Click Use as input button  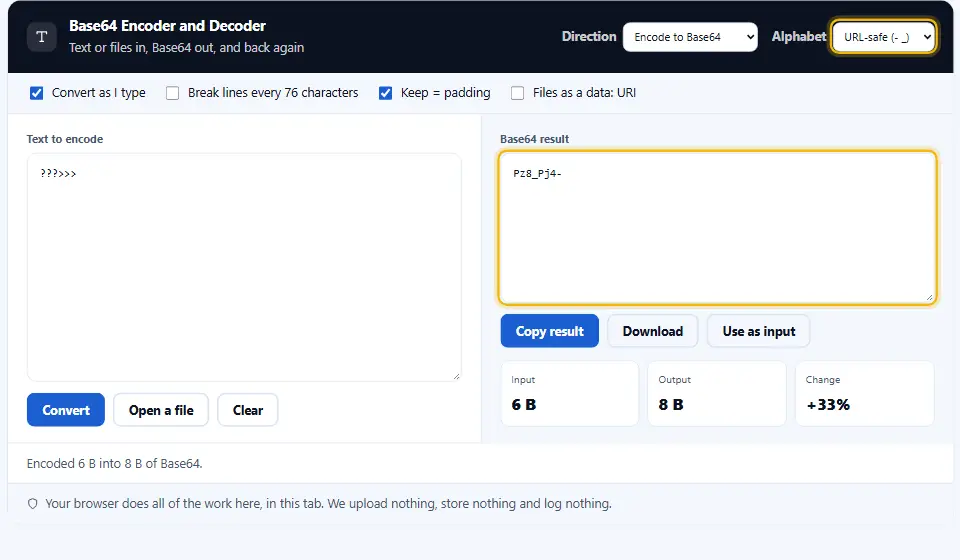(759, 331)
